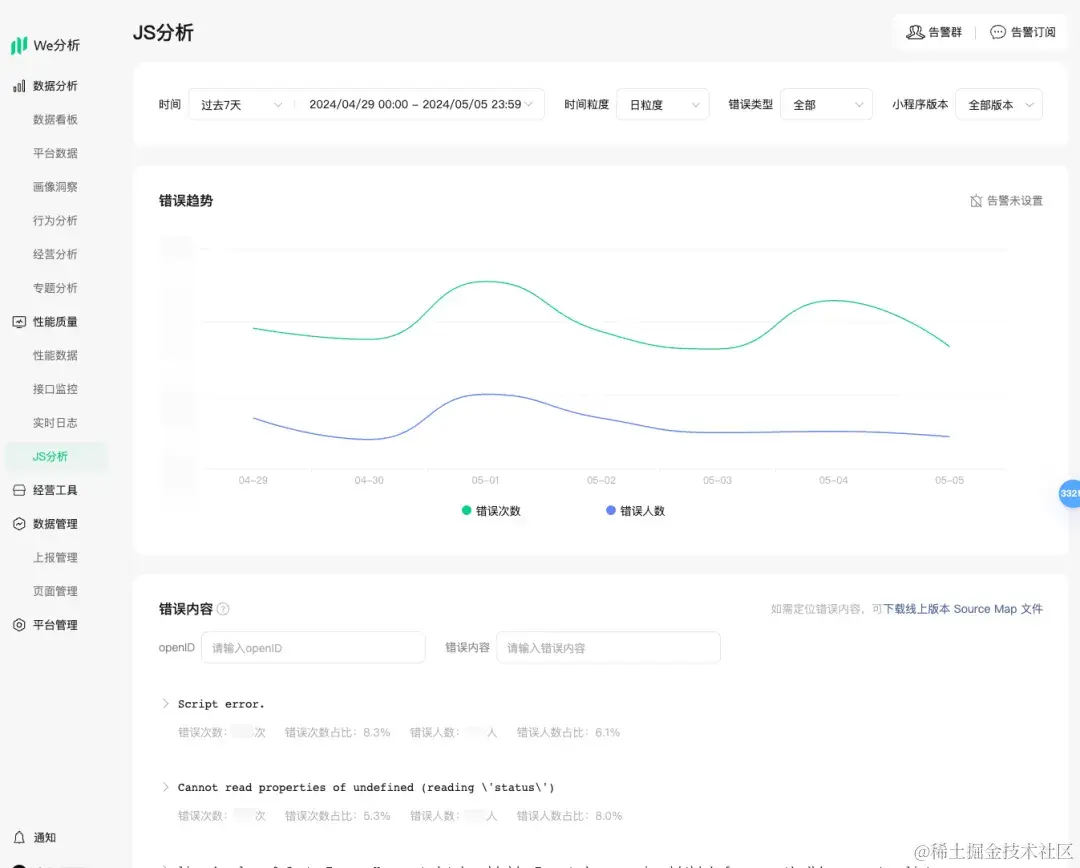
Task: Click the 05-01 axis label on the chart
Action: 485,480
